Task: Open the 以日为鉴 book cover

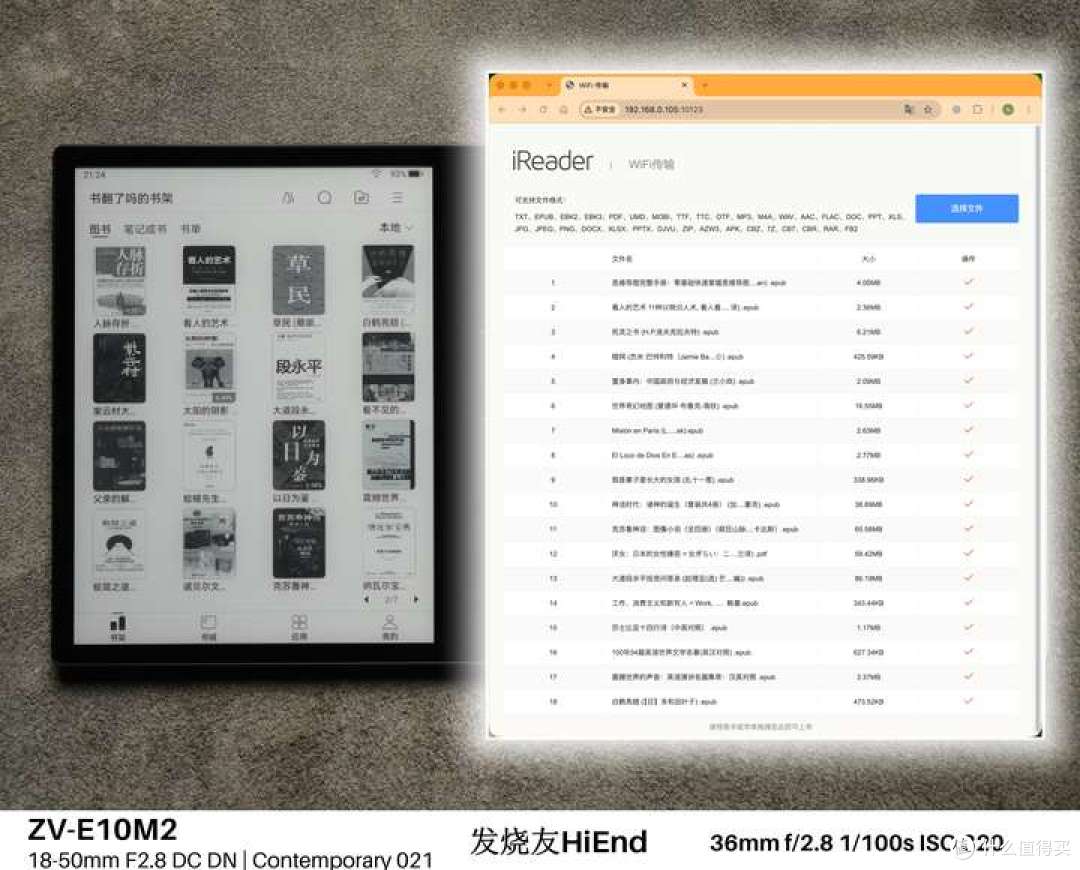Action: point(298,455)
